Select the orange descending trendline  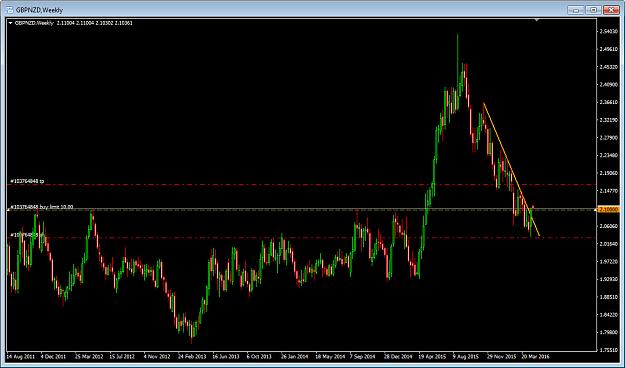pos(511,169)
